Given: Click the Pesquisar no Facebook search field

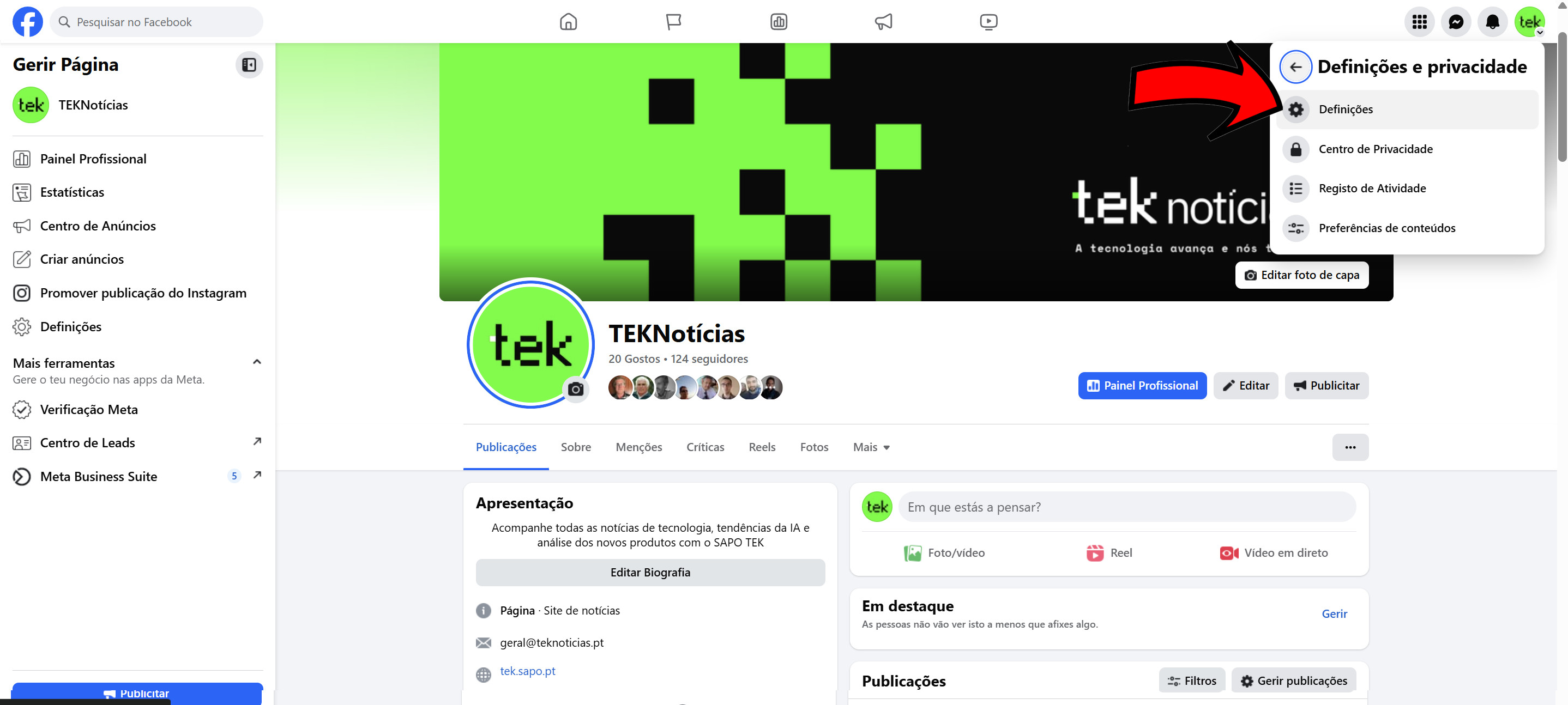Looking at the screenshot, I should point(156,22).
